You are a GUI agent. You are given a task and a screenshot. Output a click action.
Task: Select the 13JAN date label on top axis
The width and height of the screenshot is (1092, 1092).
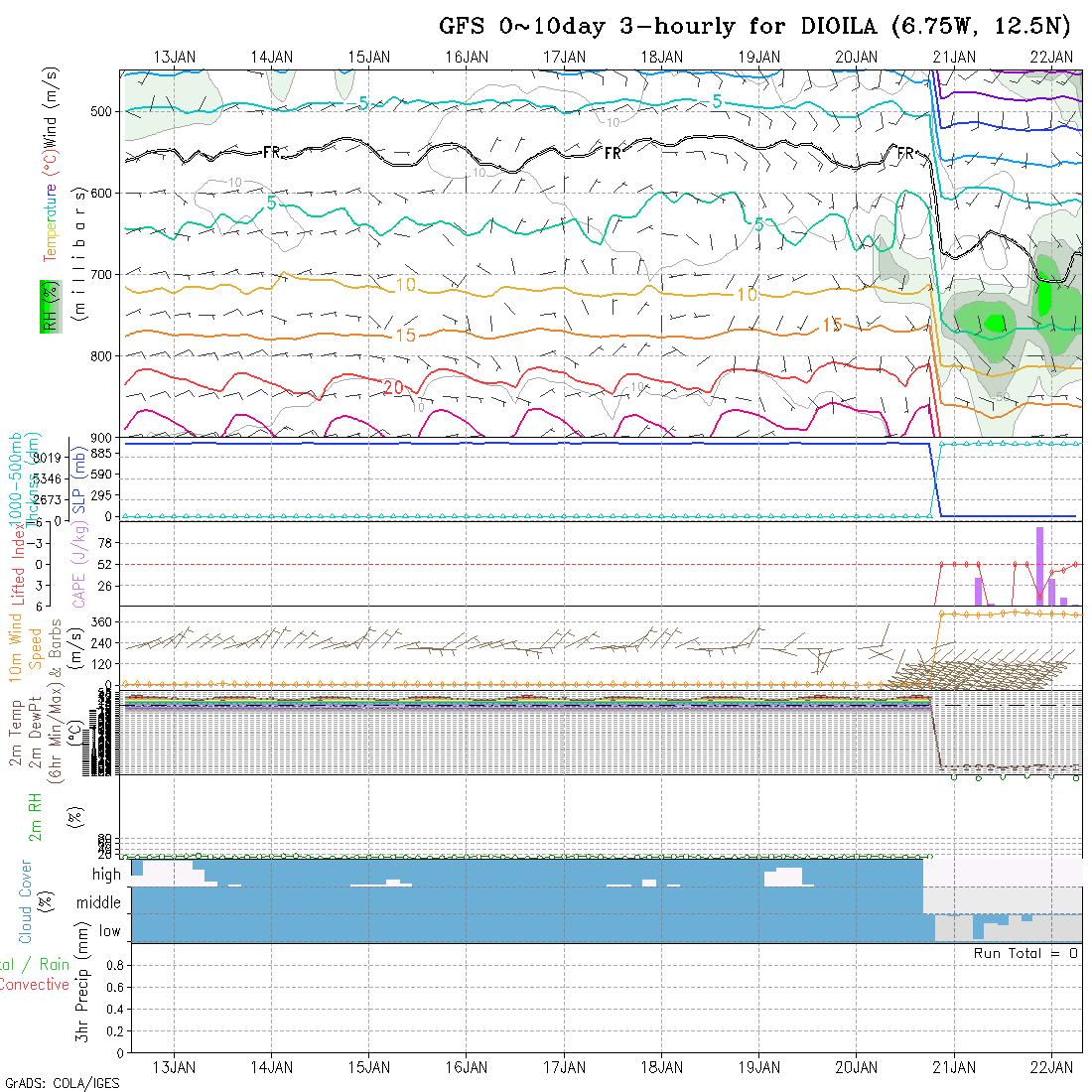175,57
